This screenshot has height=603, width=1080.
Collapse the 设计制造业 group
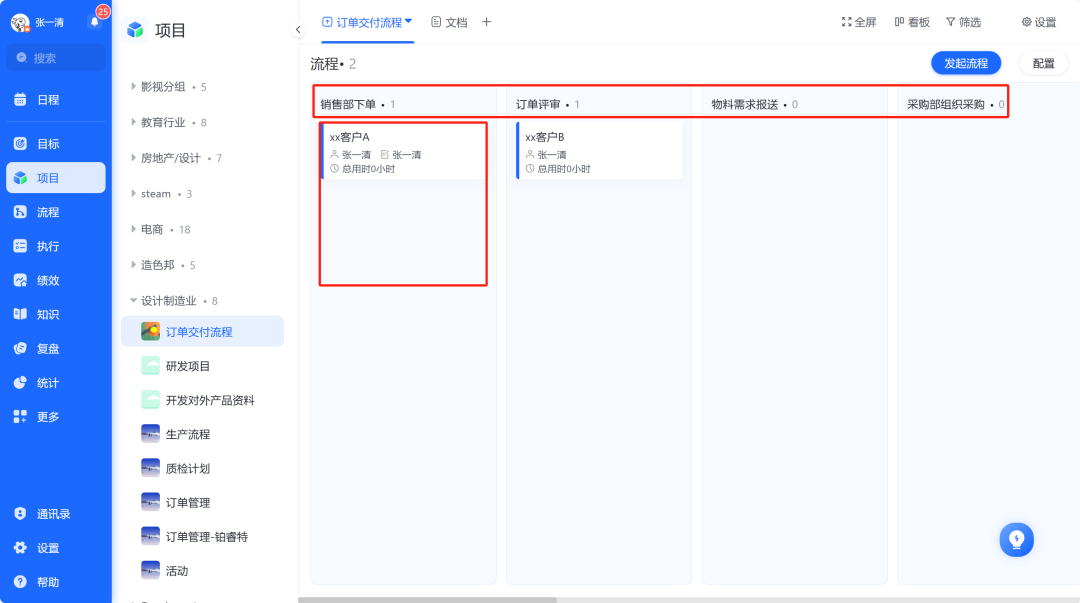tap(133, 300)
